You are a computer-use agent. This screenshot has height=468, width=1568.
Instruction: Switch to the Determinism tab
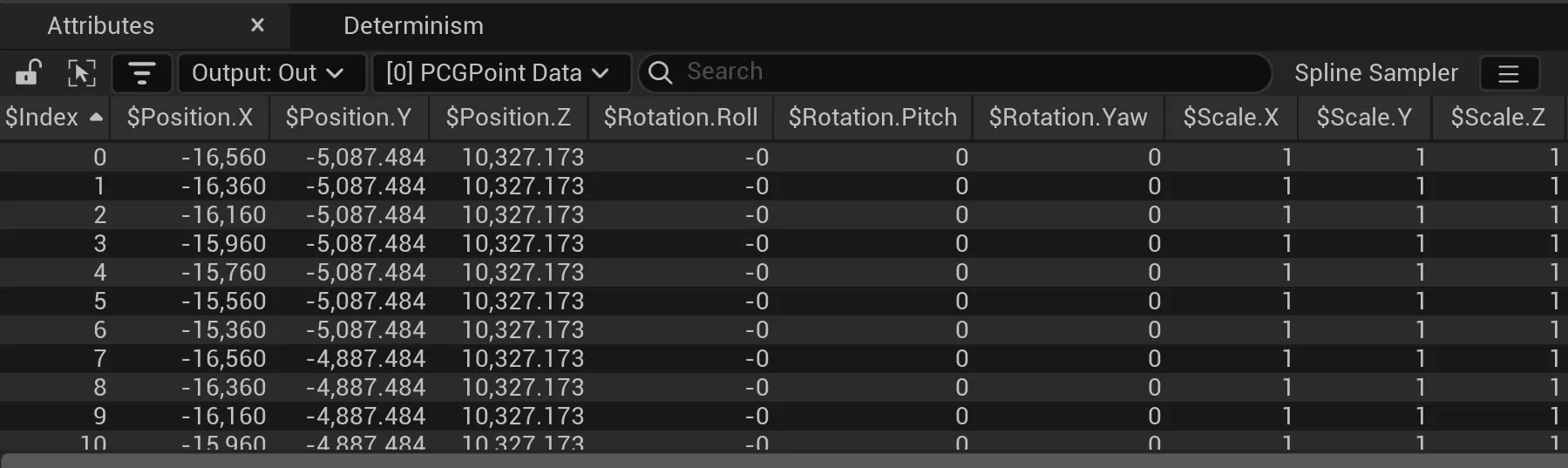tap(413, 26)
